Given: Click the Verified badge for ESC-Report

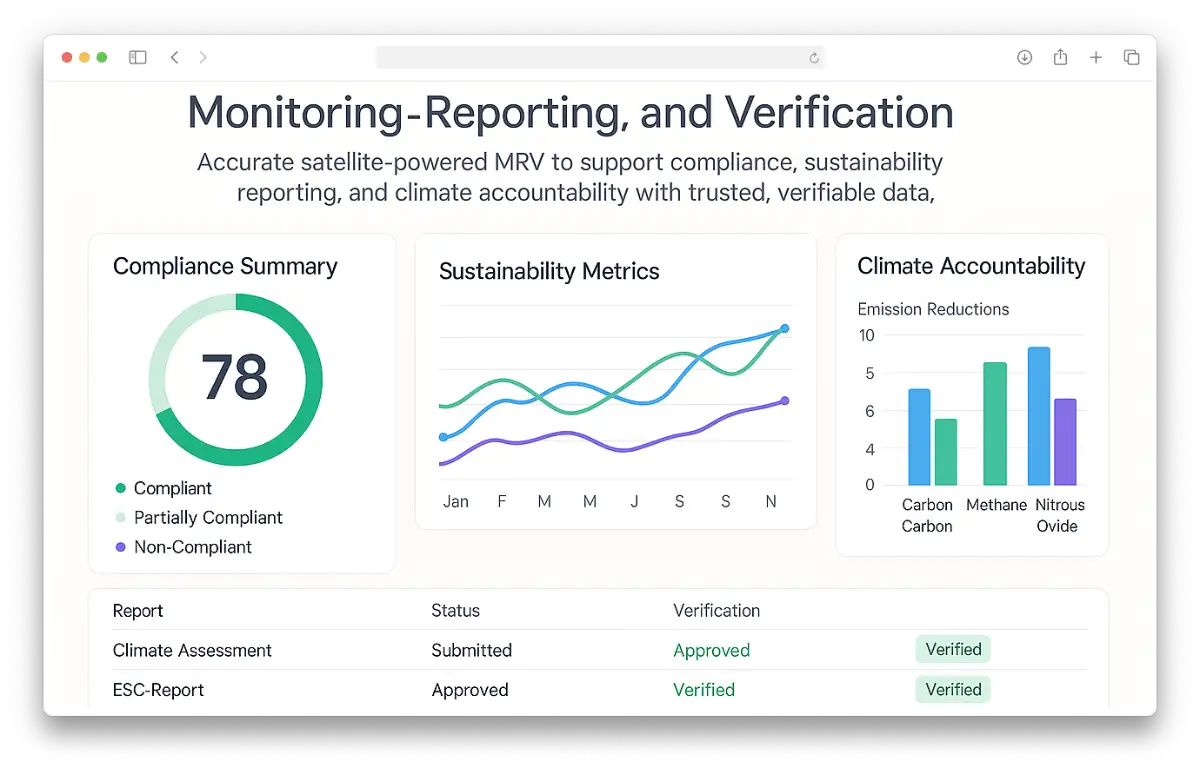Looking at the screenshot, I should pos(953,690).
